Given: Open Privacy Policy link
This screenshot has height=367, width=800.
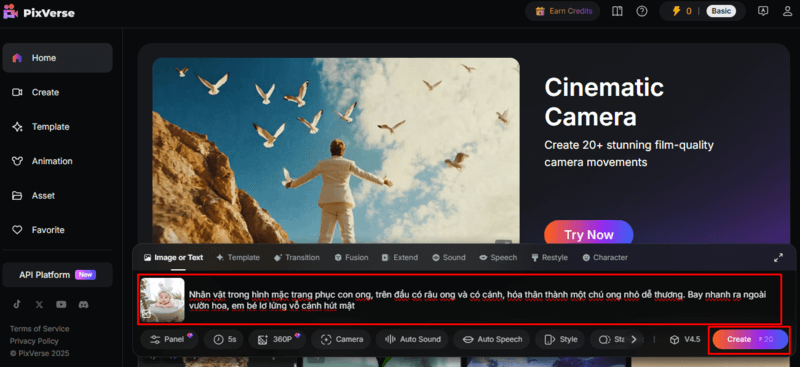Looking at the screenshot, I should pyautogui.click(x=34, y=341).
